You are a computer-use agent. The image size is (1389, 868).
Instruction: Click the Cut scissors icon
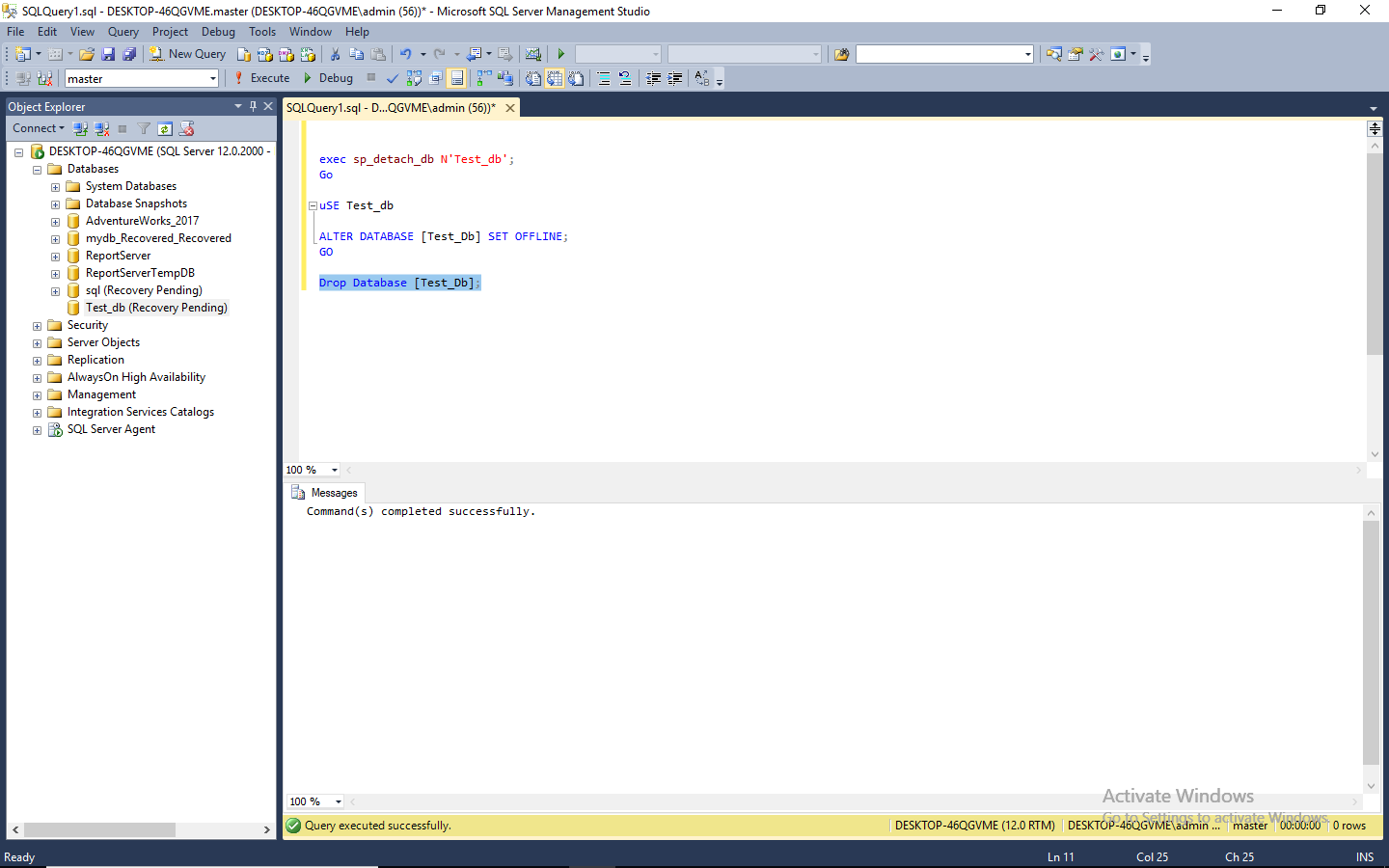pos(335,54)
